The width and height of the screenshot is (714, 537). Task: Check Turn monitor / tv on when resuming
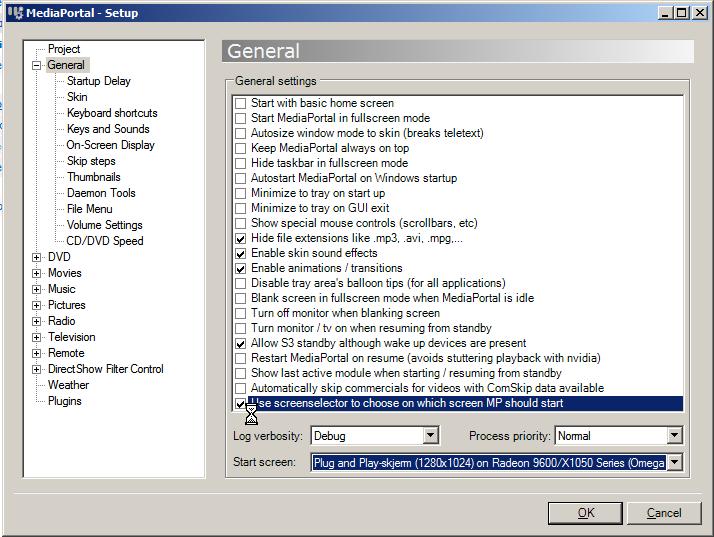(240, 328)
